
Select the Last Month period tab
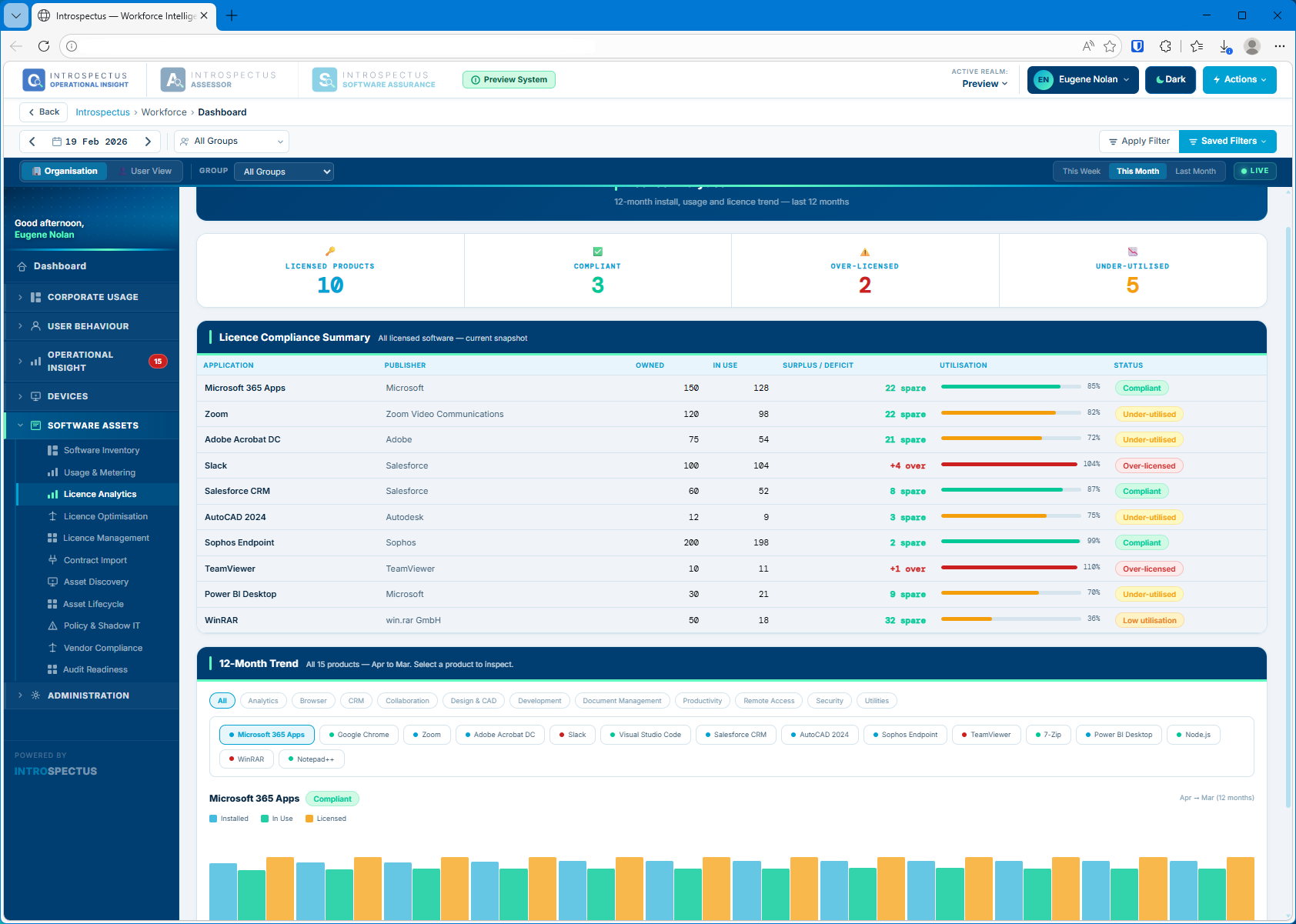(x=1194, y=172)
